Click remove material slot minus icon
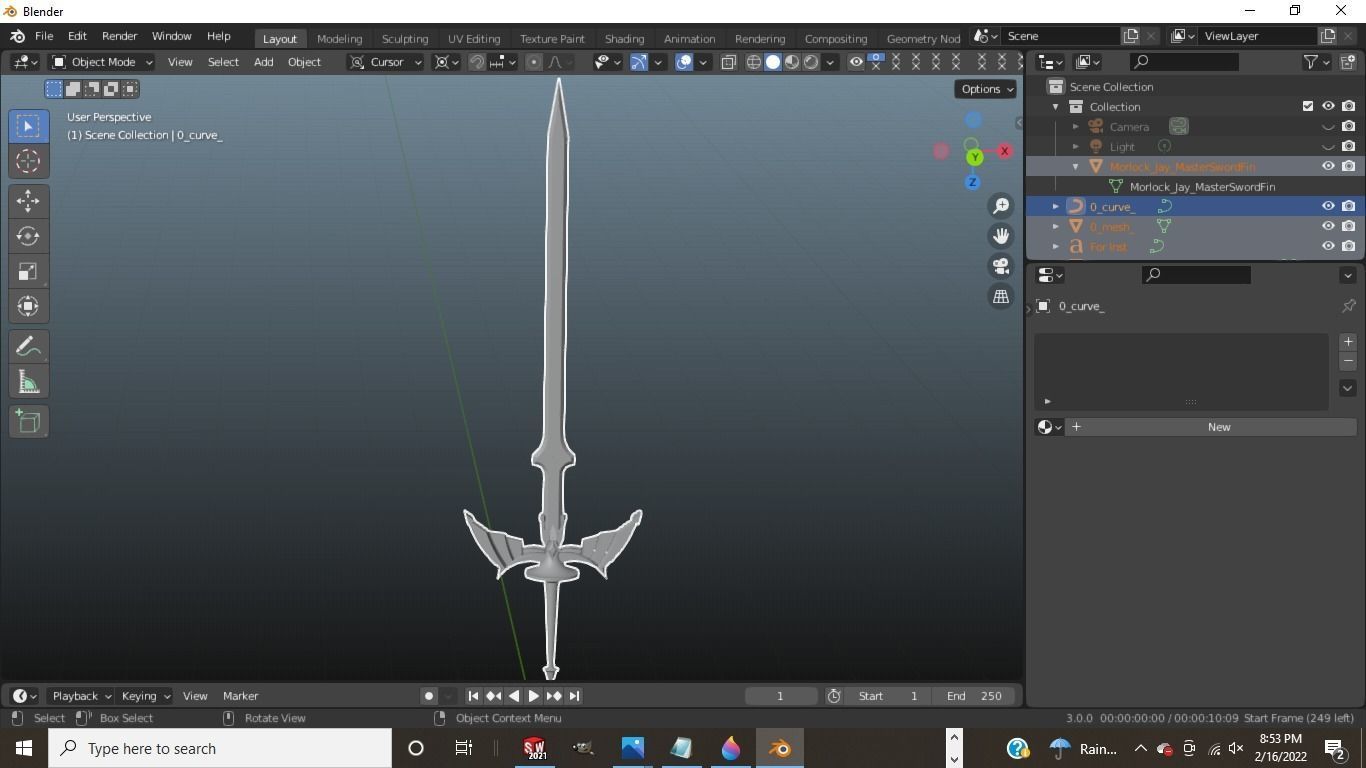Screen dimensions: 1366x768 [1347, 361]
